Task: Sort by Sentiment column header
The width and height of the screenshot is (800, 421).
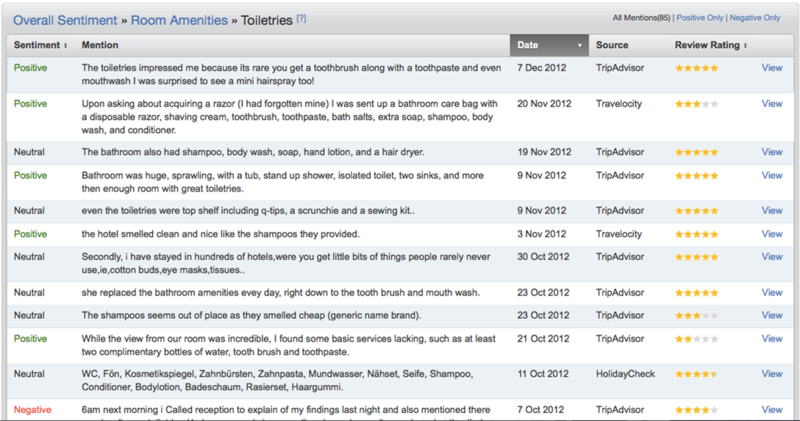Action: click(40, 45)
